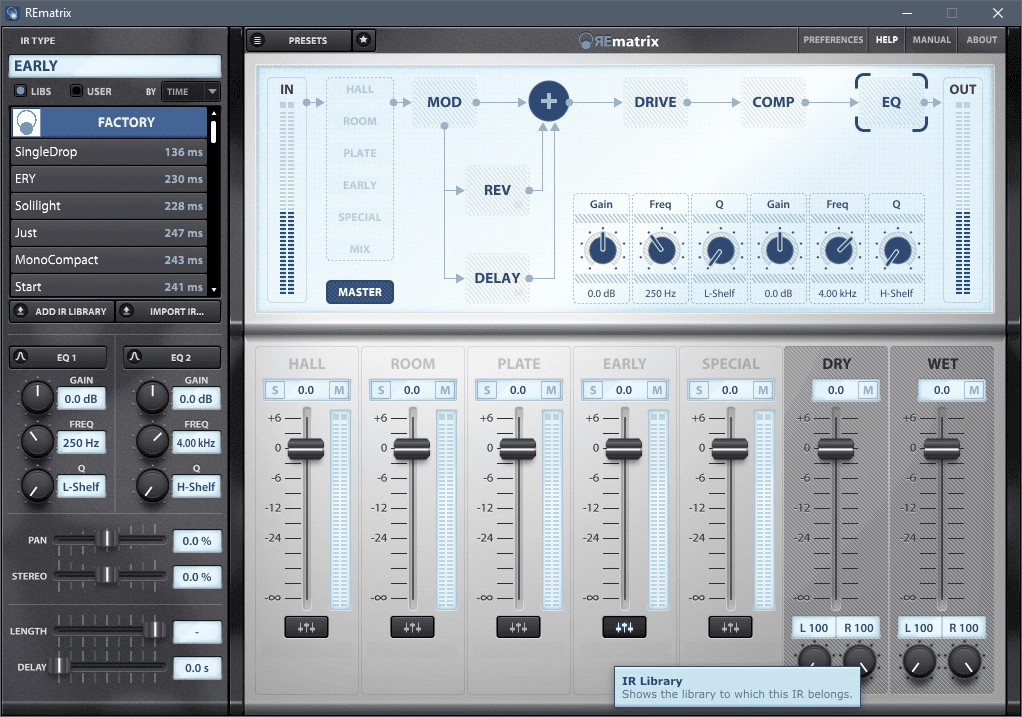
Task: Select the Solilight impulse response
Action: click(x=108, y=205)
